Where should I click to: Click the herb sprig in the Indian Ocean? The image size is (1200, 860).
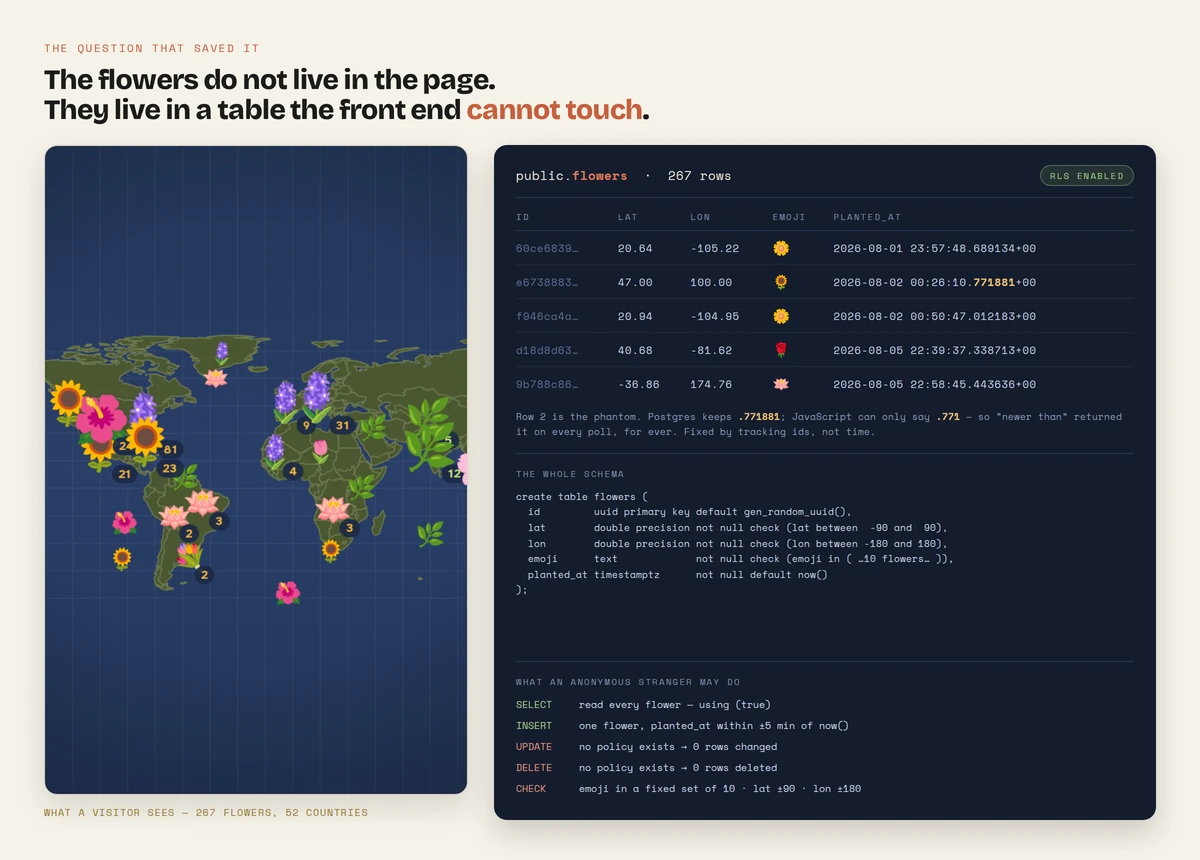coord(430,534)
